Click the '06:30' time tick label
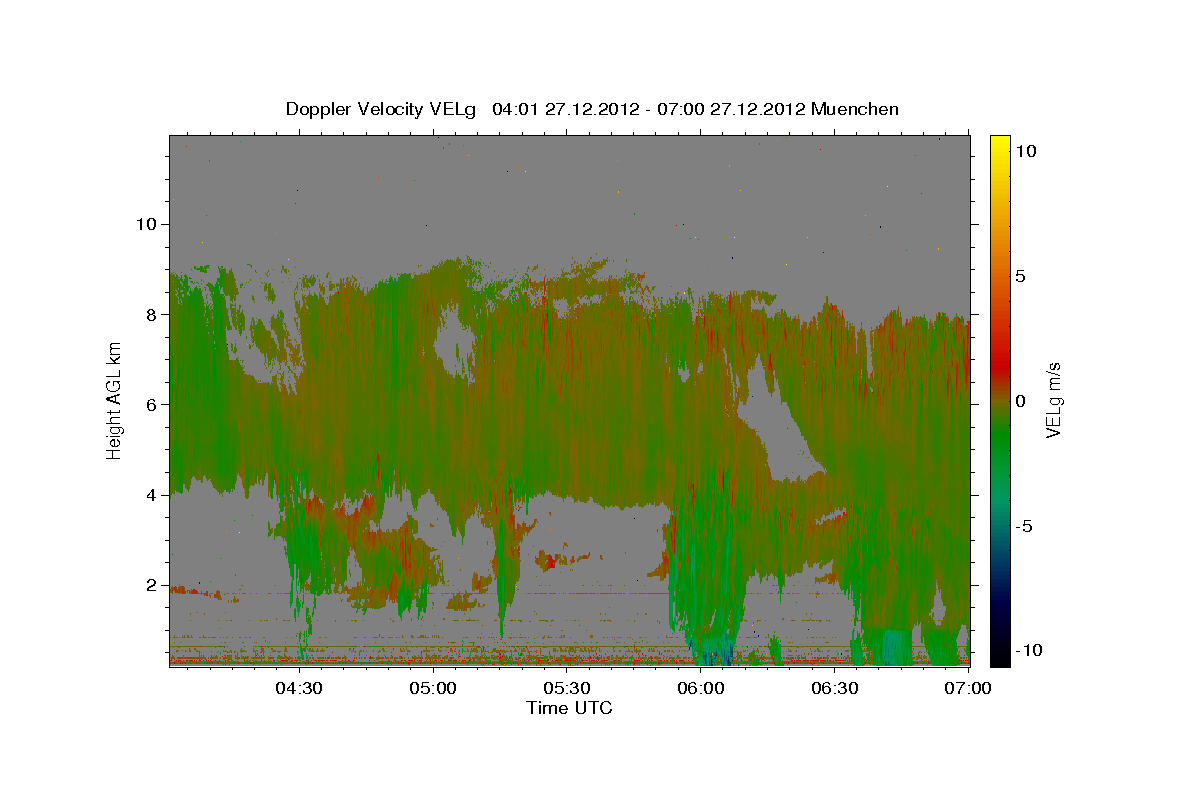The width and height of the screenshot is (1200, 800). click(x=835, y=688)
